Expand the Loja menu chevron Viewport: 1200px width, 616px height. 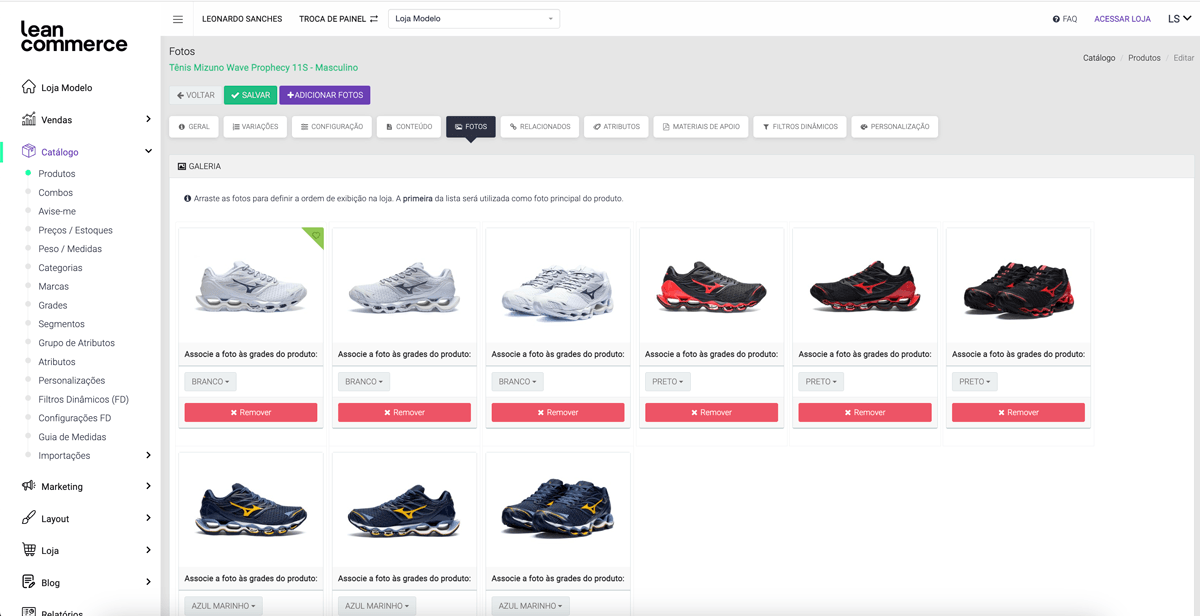(148, 550)
